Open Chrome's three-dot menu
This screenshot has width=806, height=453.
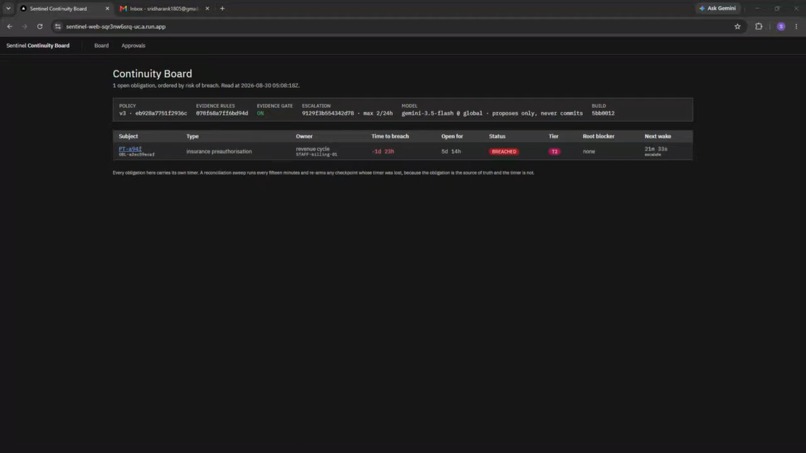click(796, 26)
